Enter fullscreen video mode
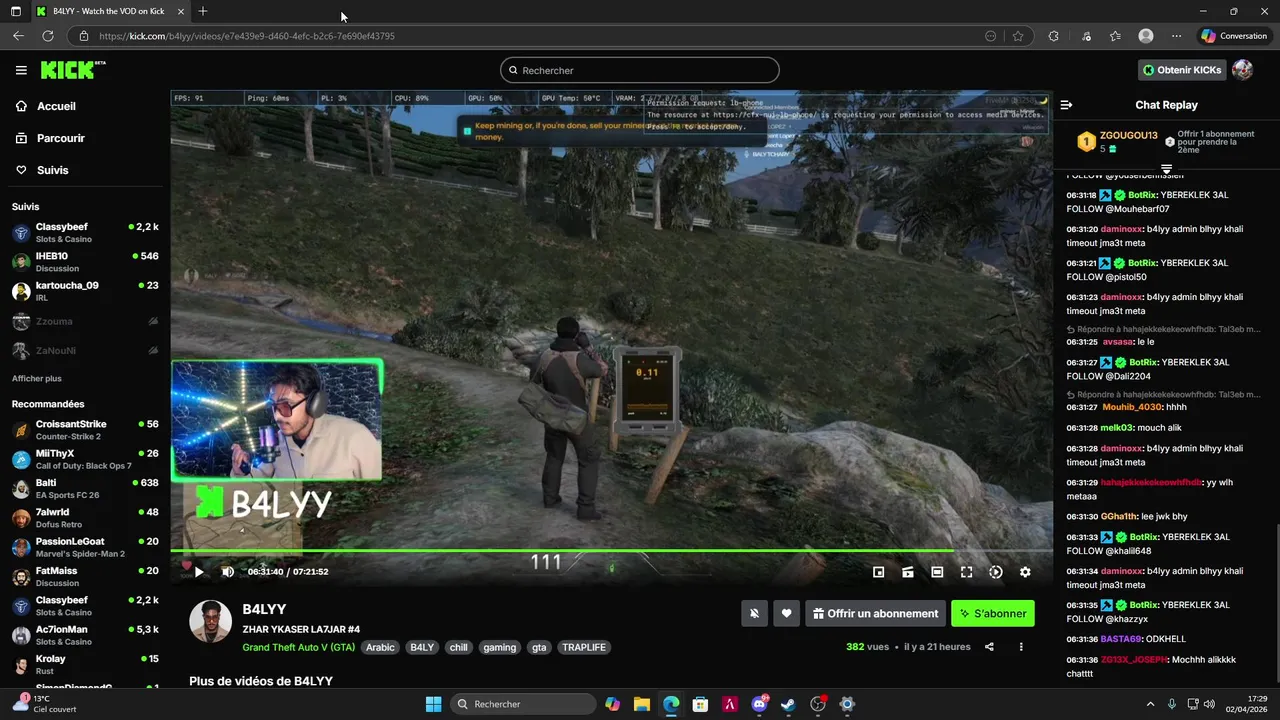Image resolution: width=1280 pixels, height=720 pixels. tap(966, 572)
